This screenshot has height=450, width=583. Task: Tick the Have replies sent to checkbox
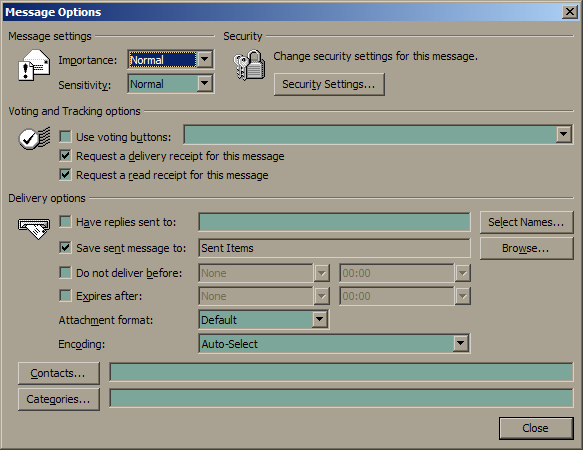click(x=65, y=222)
